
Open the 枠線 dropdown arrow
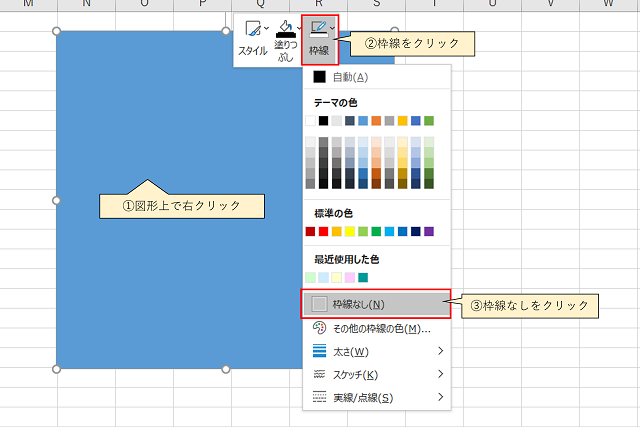(332, 28)
